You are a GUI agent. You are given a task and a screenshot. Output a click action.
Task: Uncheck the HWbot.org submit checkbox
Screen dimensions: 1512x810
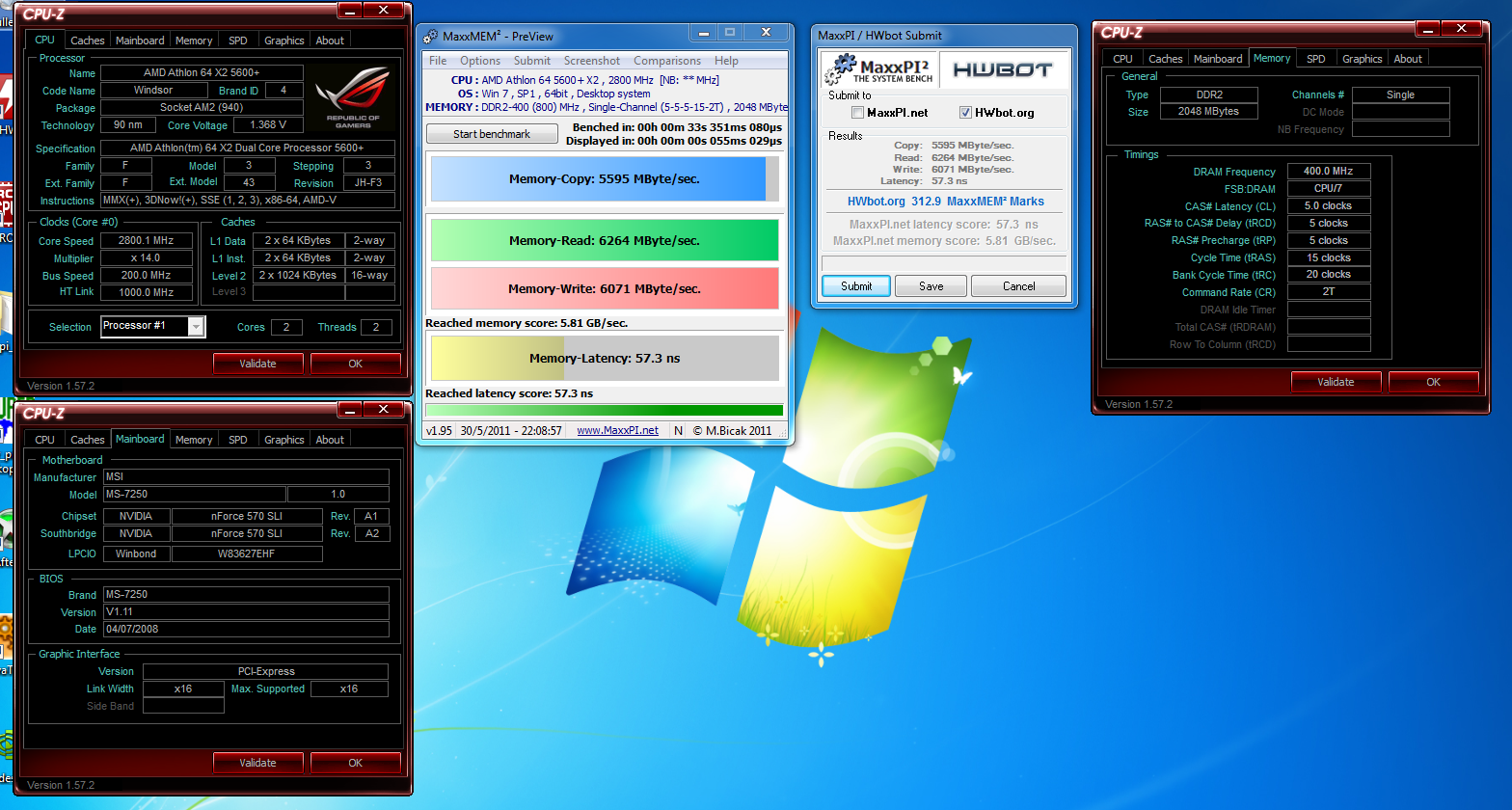click(x=965, y=113)
